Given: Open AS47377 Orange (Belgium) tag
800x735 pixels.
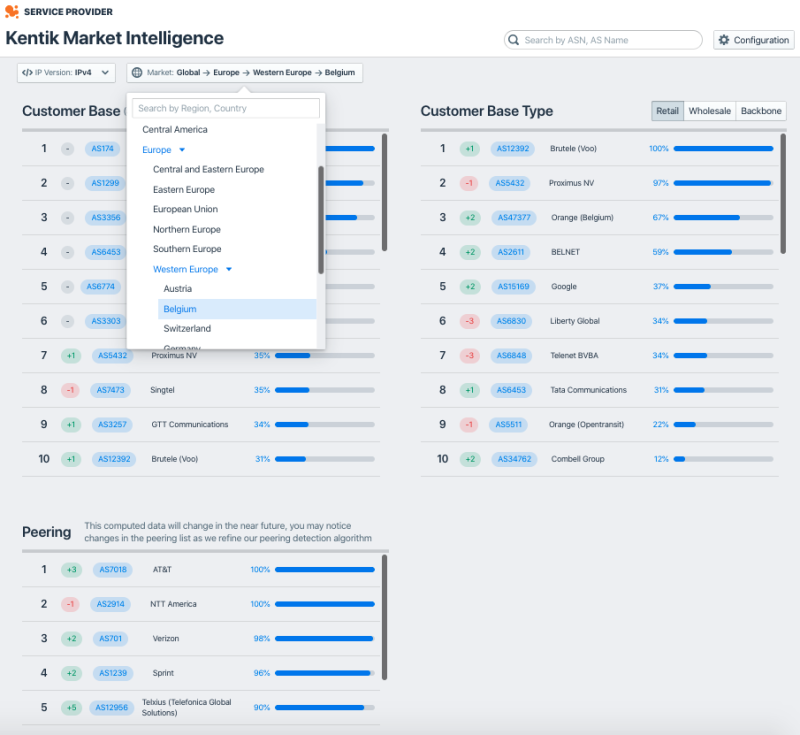Looking at the screenshot, I should [x=514, y=217].
